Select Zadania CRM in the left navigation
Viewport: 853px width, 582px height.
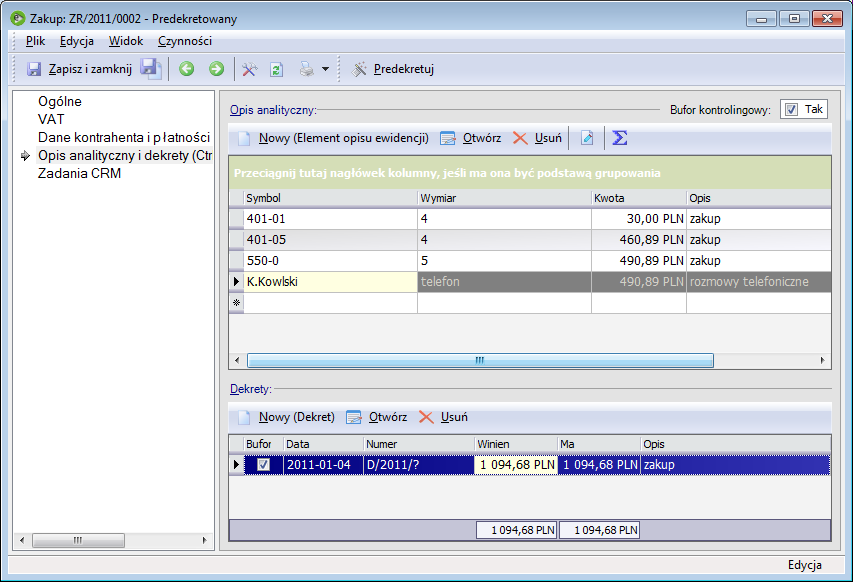(x=79, y=174)
